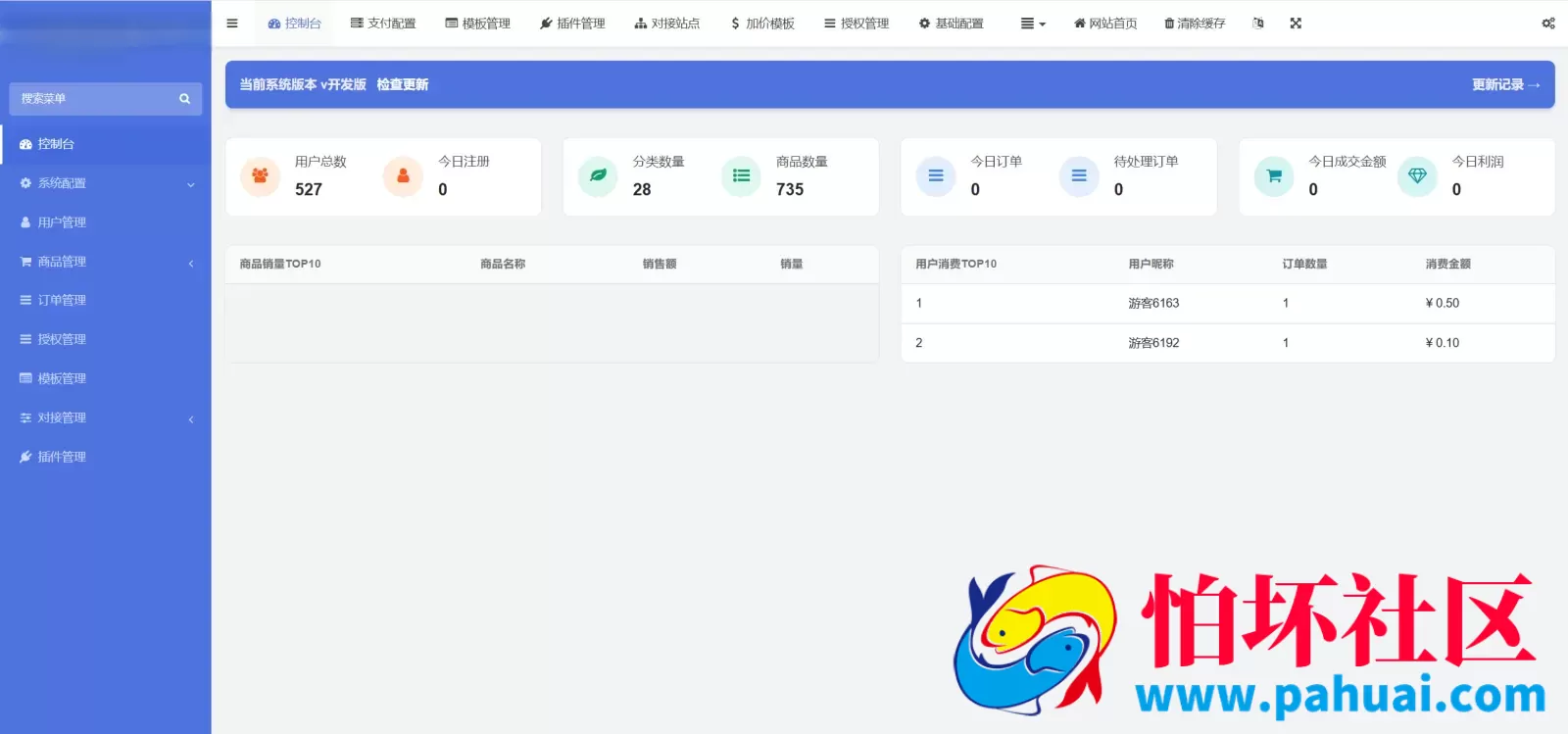Viewport: 1568px width, 734px height.
Task: Click the 商品数量 list icon
Action: point(741,176)
